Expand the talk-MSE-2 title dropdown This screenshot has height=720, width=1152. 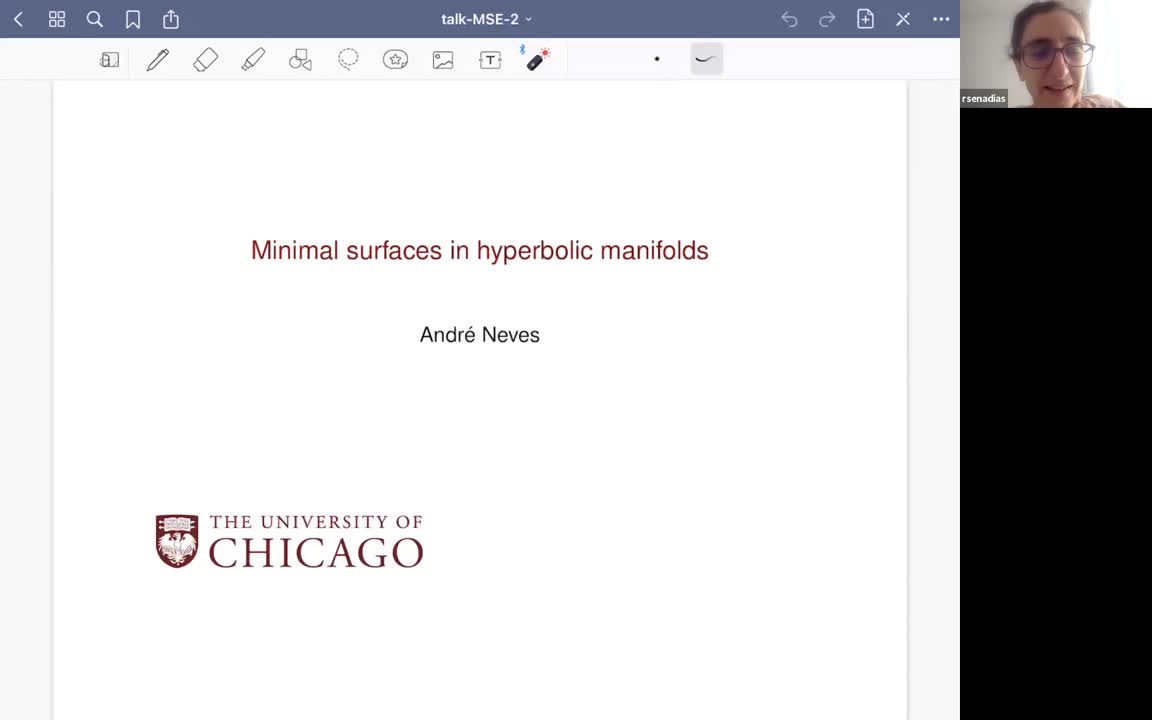(x=486, y=19)
